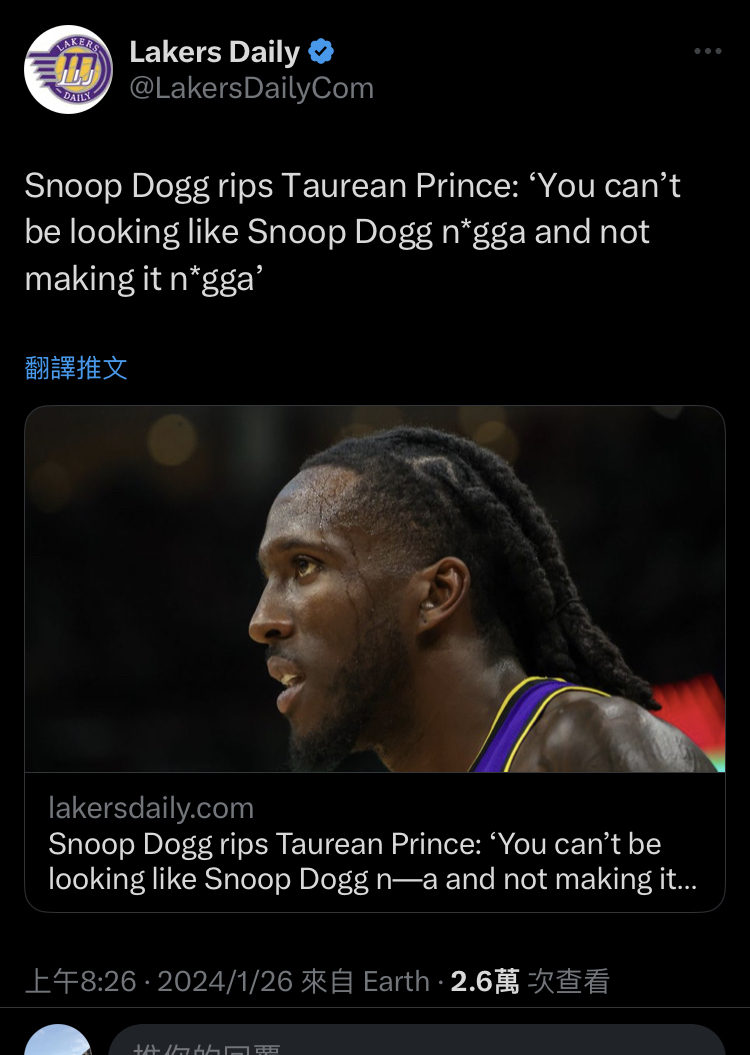Open the Lakers Daily profile avatar
Screen dimensions: 750x1055
(68, 69)
